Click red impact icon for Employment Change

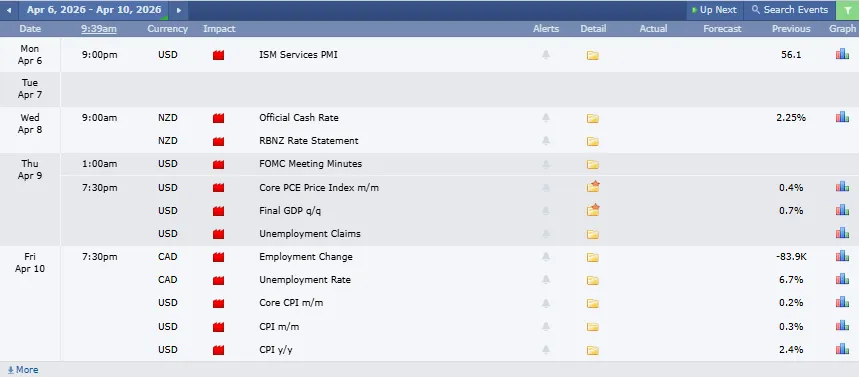(219, 257)
